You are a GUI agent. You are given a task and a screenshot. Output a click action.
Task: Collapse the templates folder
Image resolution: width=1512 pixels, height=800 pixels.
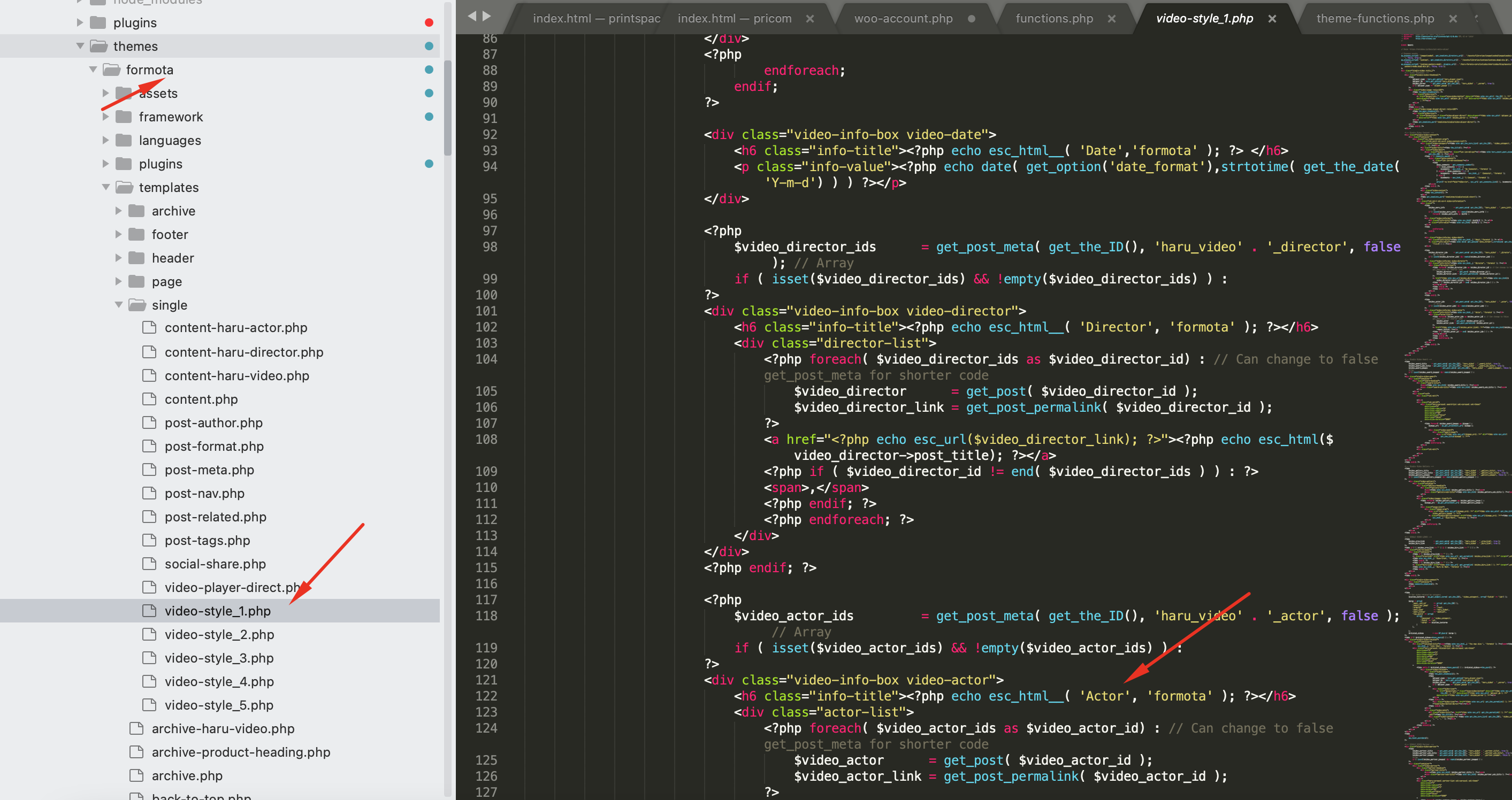pos(105,187)
